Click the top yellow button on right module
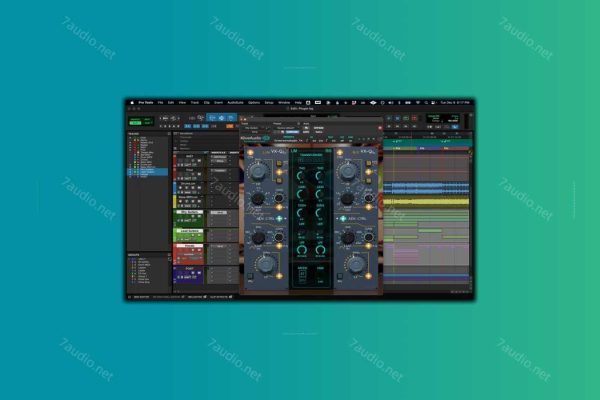The width and height of the screenshot is (600, 400). (368, 164)
